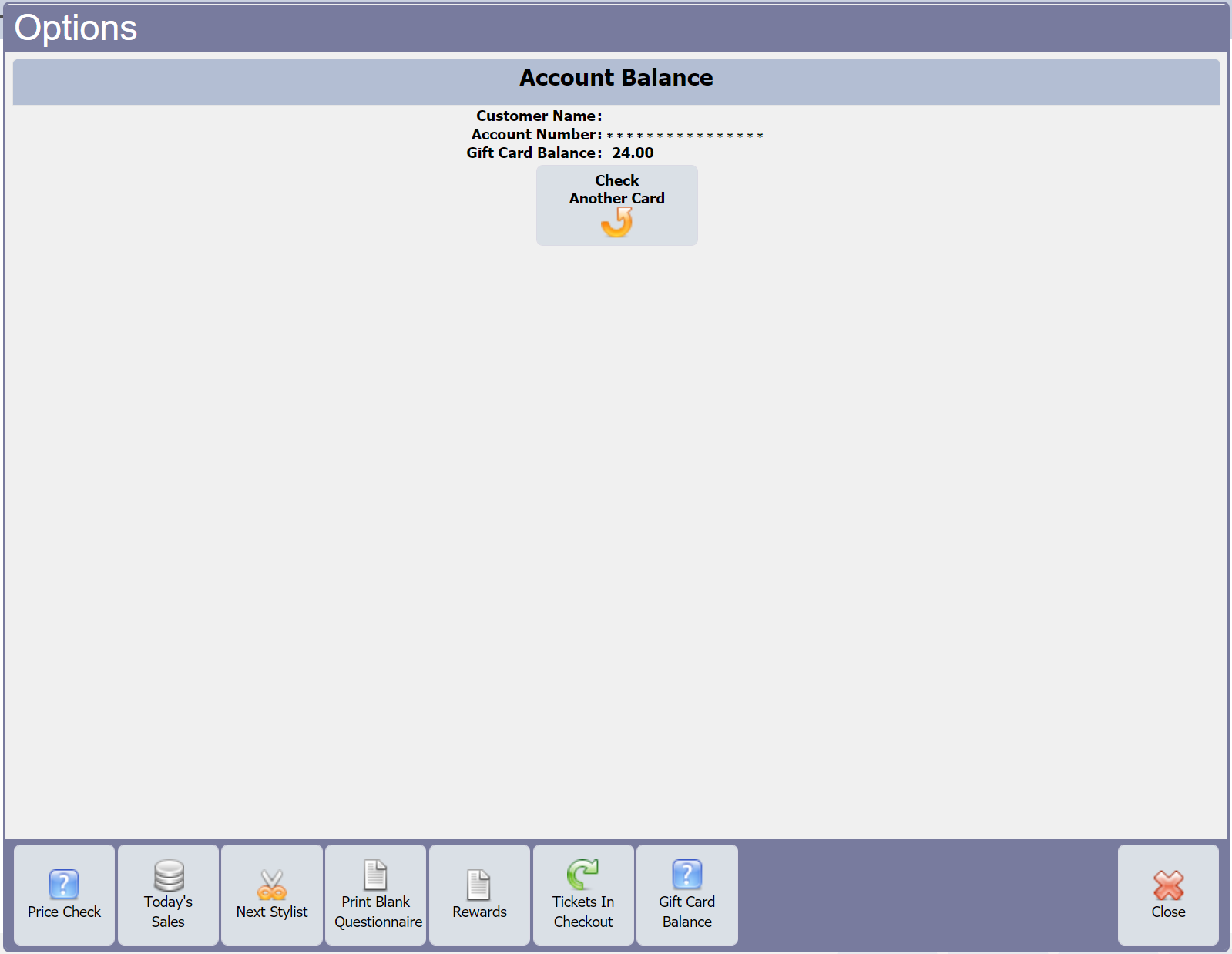Image resolution: width=1232 pixels, height=954 pixels.
Task: View Today's Sales
Action: (x=168, y=895)
